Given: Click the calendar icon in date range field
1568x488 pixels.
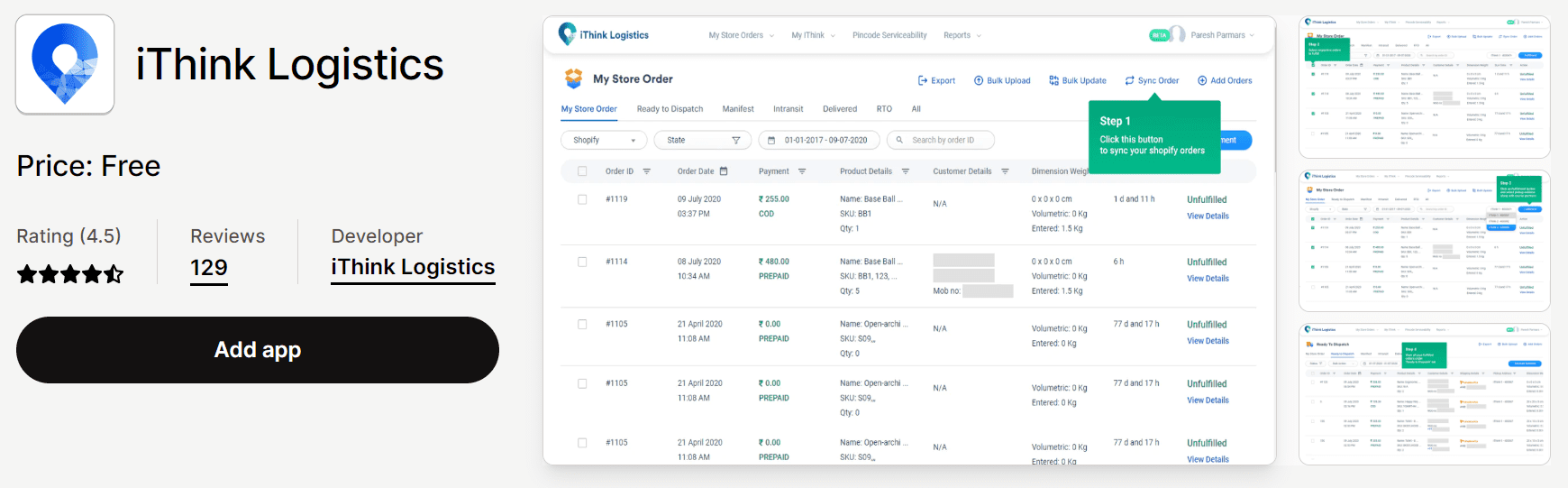Looking at the screenshot, I should [x=771, y=140].
